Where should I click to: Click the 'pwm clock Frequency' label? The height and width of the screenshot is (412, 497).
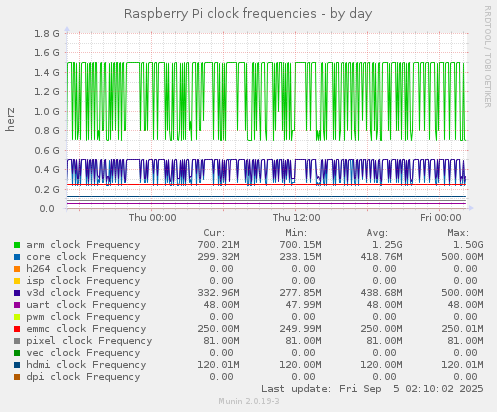(x=83, y=317)
